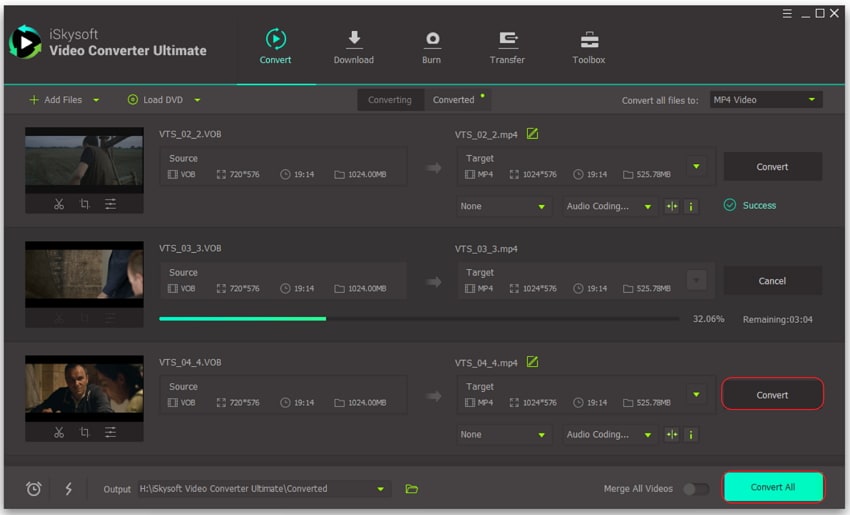
Task: Open the schedule alarm clock icon
Action: pos(34,488)
